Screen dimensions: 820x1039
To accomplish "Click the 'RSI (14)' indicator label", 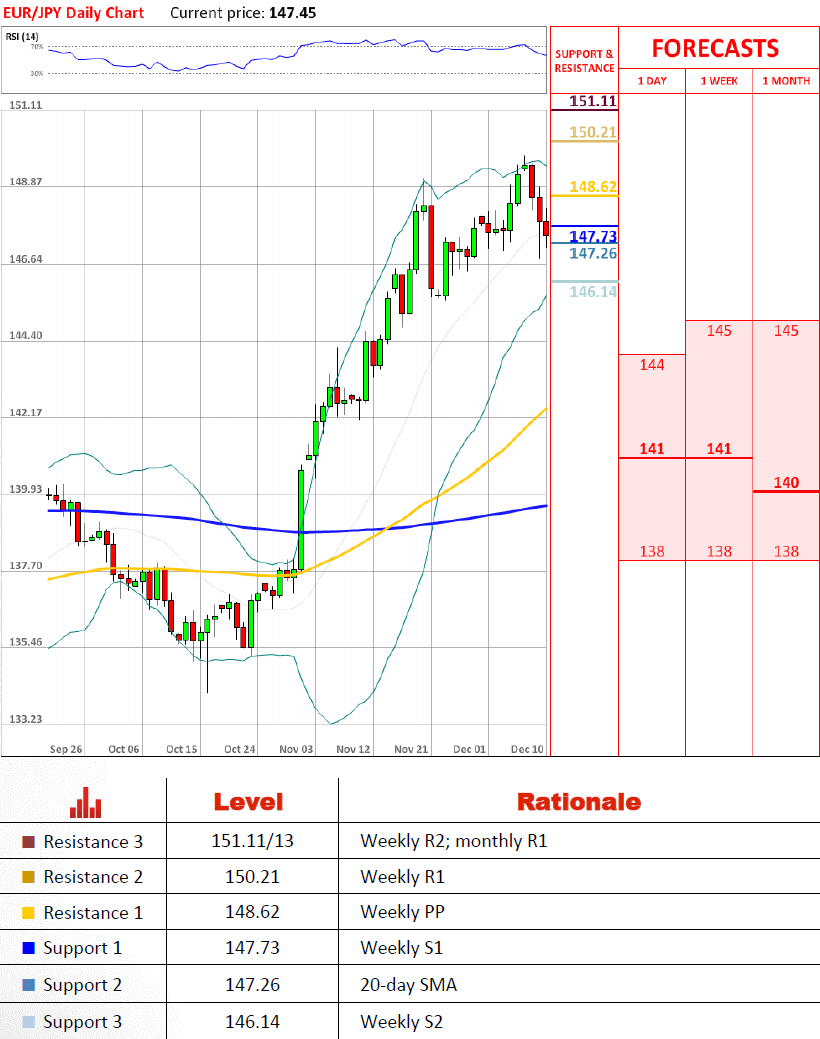I will coord(22,36).
